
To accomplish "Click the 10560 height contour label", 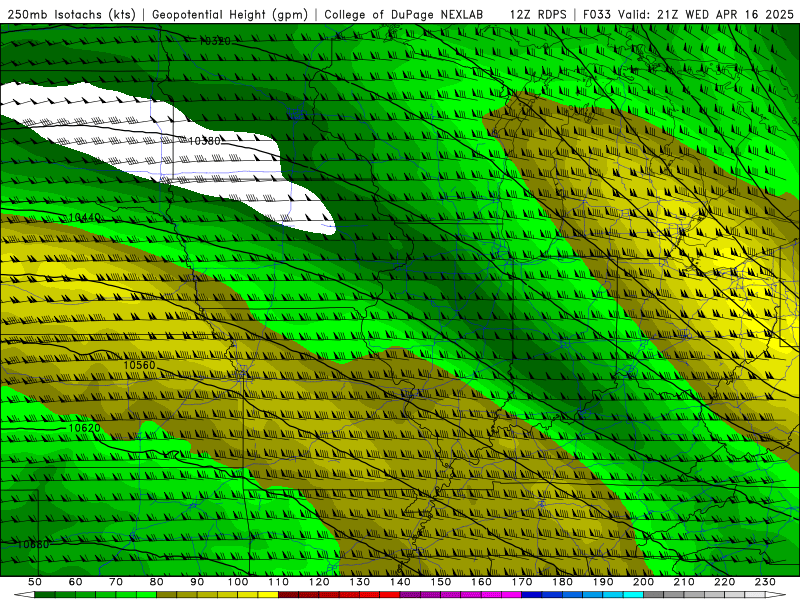I will click(x=139, y=365).
